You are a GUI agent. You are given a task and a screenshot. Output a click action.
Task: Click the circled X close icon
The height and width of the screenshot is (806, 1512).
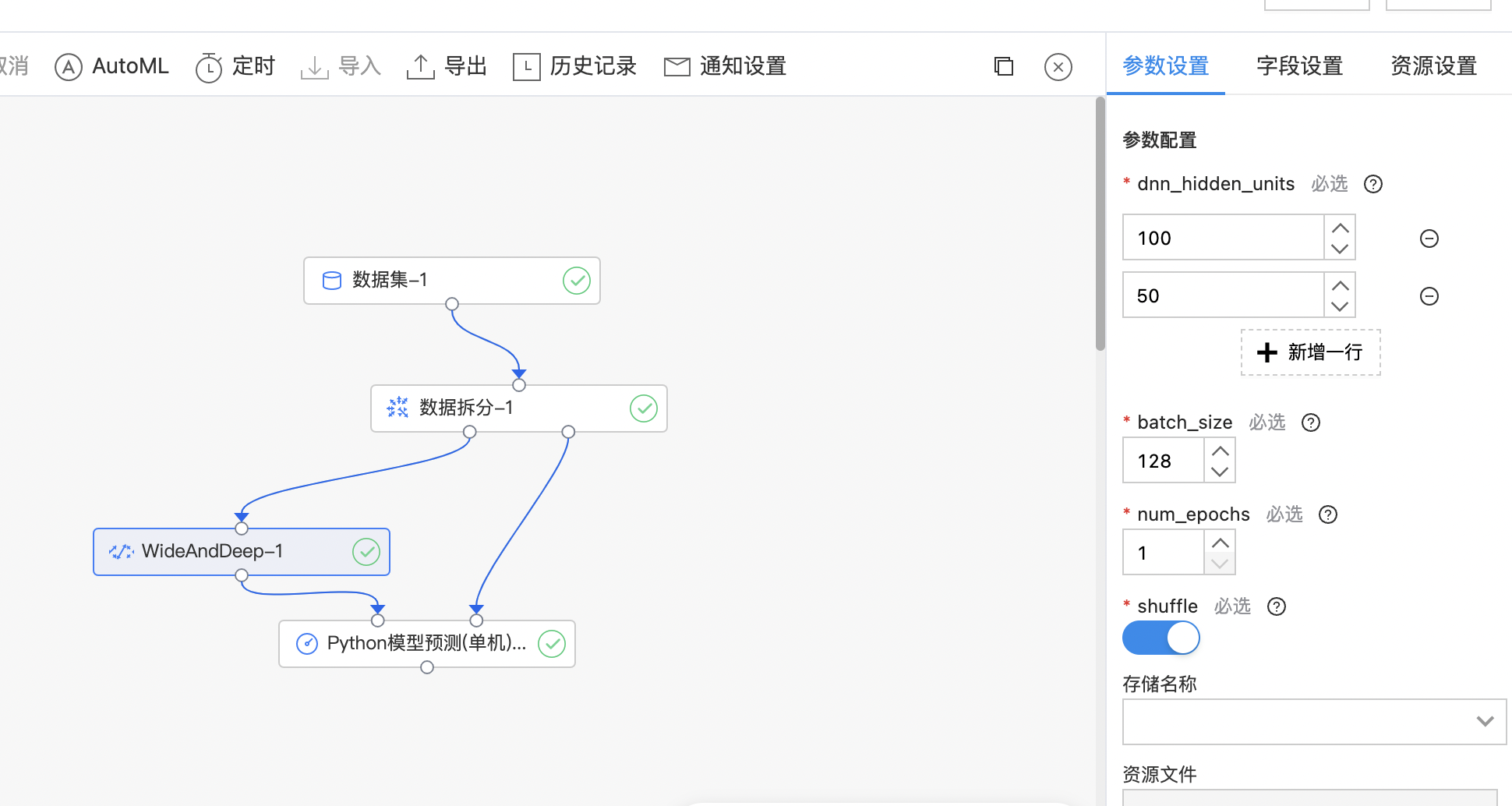(x=1058, y=67)
